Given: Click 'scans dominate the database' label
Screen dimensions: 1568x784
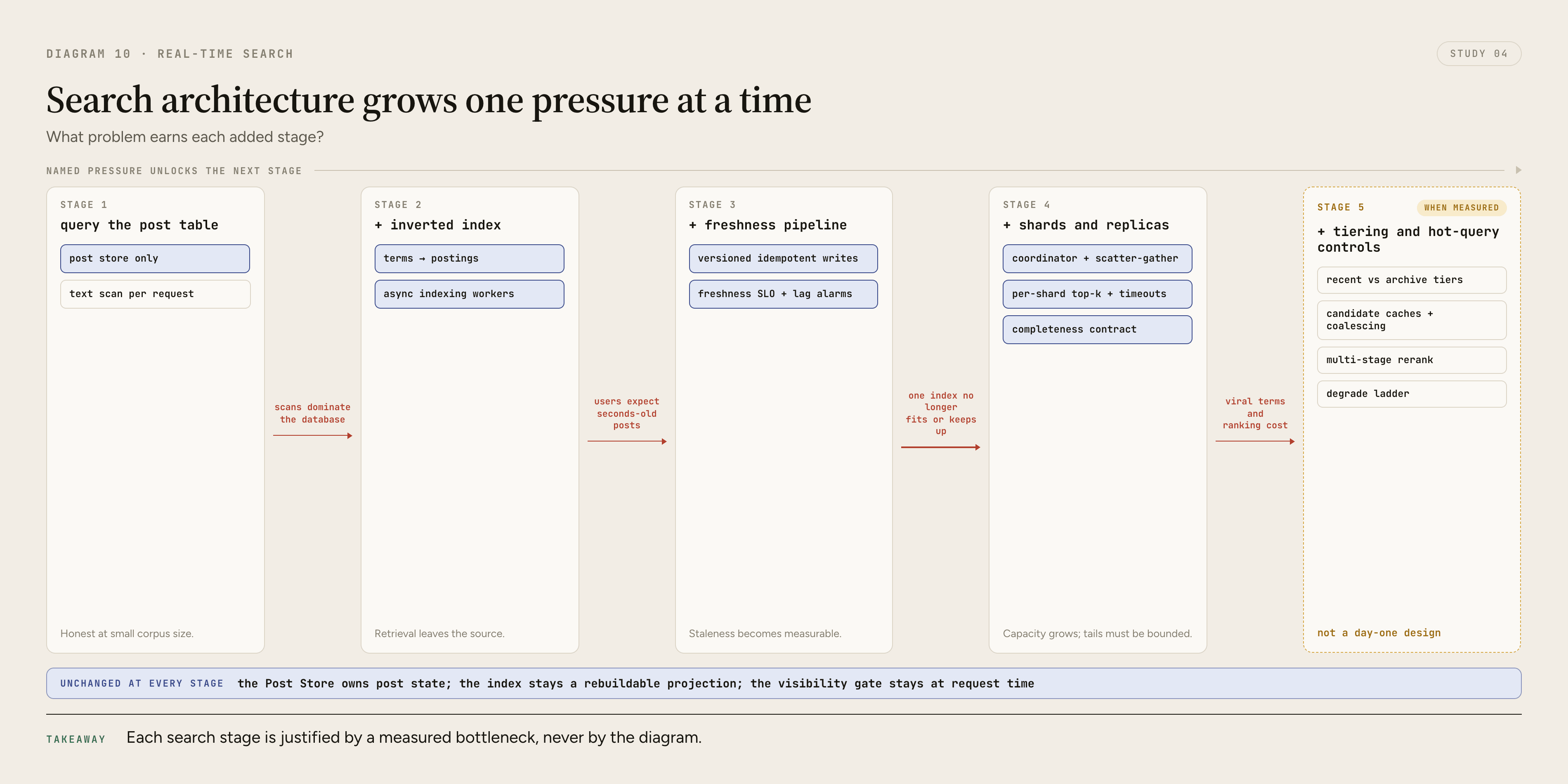Looking at the screenshot, I should 312,413.
